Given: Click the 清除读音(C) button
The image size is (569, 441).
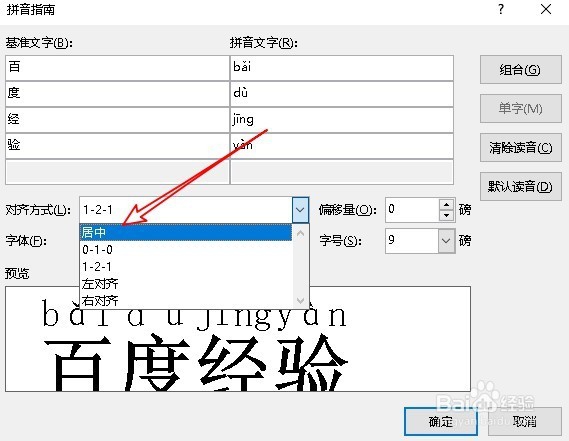Looking at the screenshot, I should (x=520, y=147).
